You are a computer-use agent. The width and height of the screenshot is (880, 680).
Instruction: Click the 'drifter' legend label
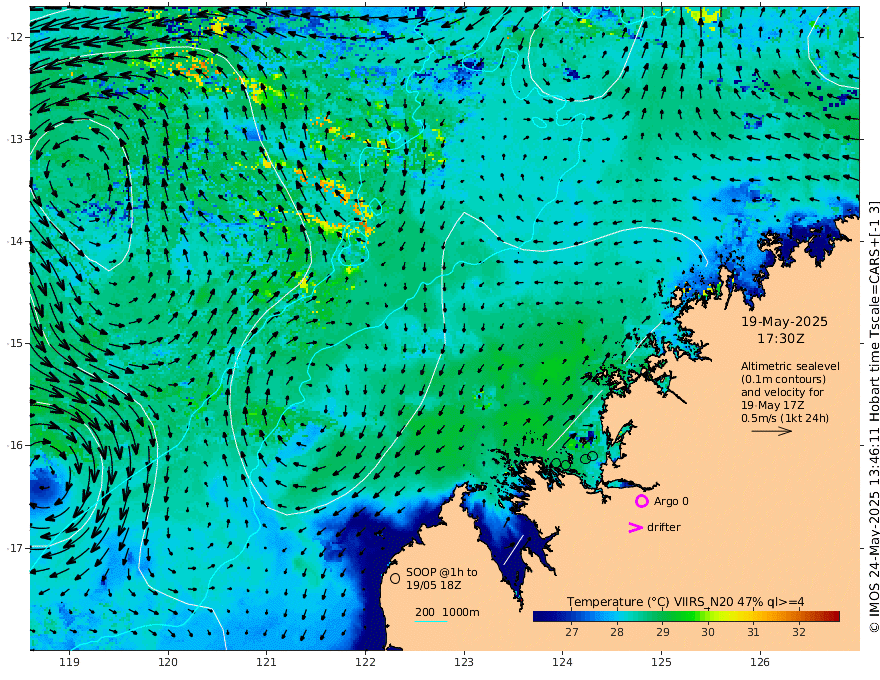664,527
